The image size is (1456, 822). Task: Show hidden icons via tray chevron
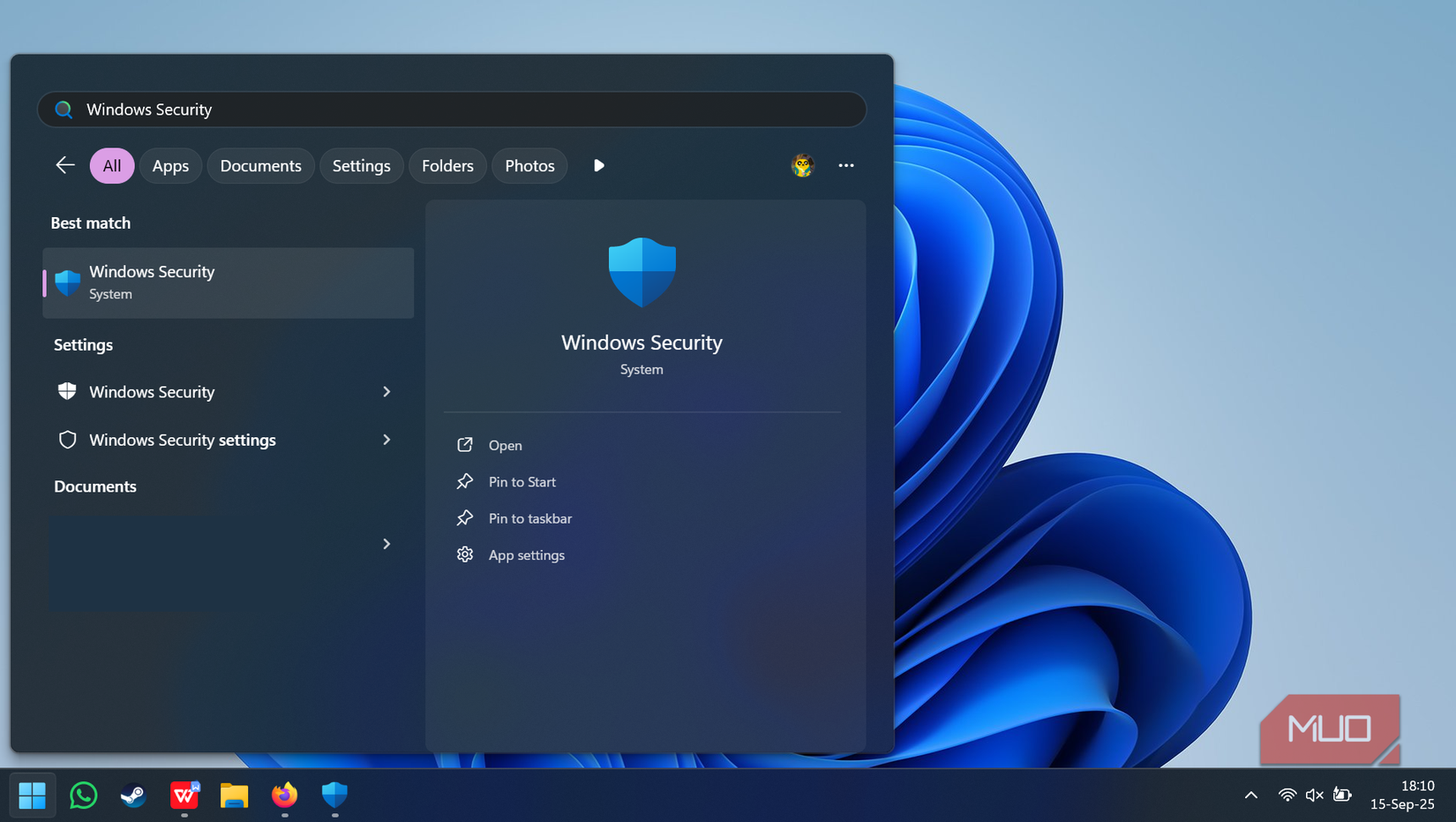pos(1251,795)
